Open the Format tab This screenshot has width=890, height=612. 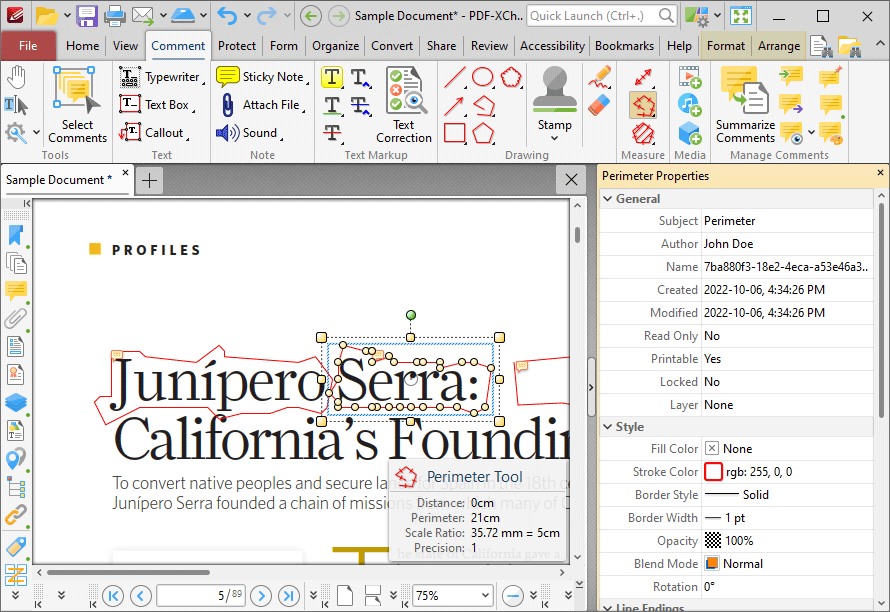coord(725,46)
